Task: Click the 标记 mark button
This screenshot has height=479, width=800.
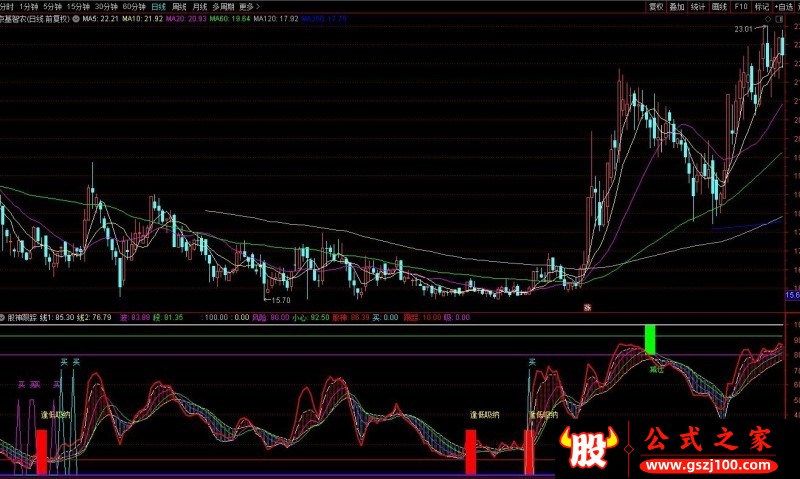Action: coord(762,7)
